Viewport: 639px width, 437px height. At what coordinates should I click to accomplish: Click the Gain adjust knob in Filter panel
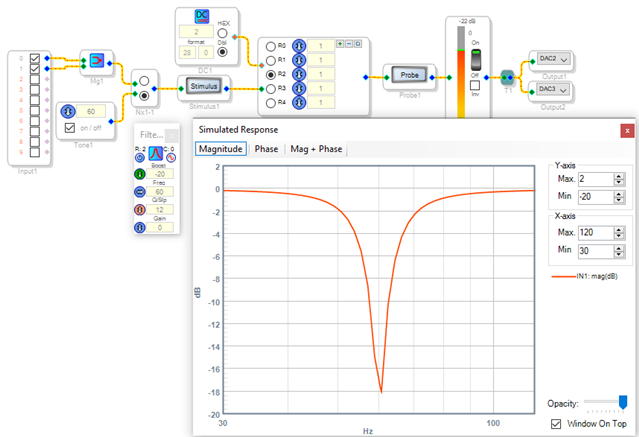(x=140, y=227)
